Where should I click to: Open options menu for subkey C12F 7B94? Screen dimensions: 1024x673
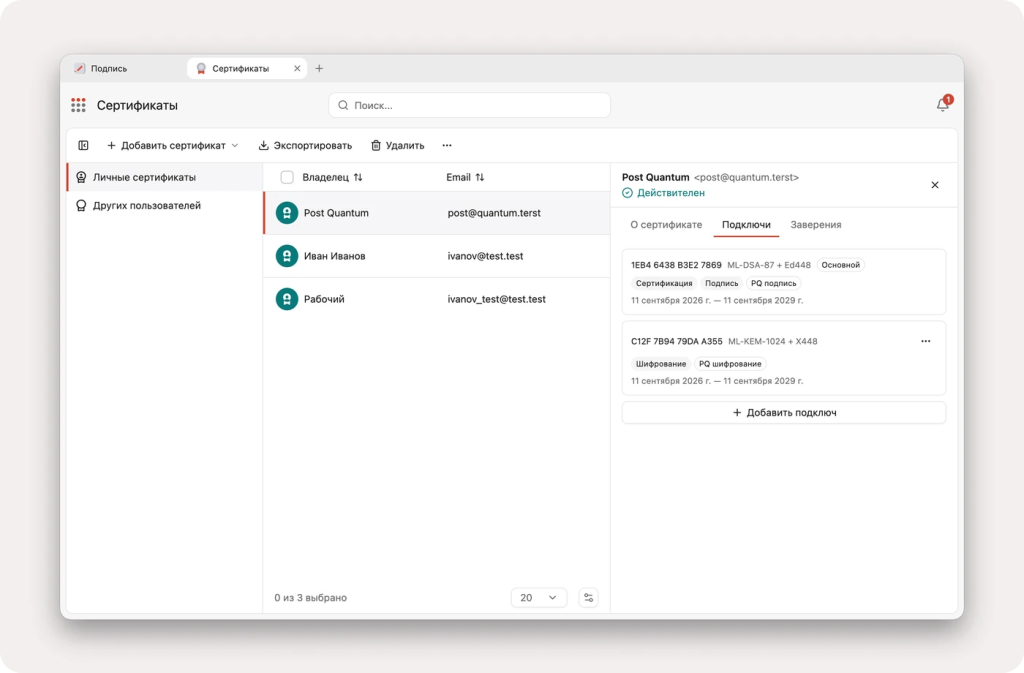[x=925, y=341]
